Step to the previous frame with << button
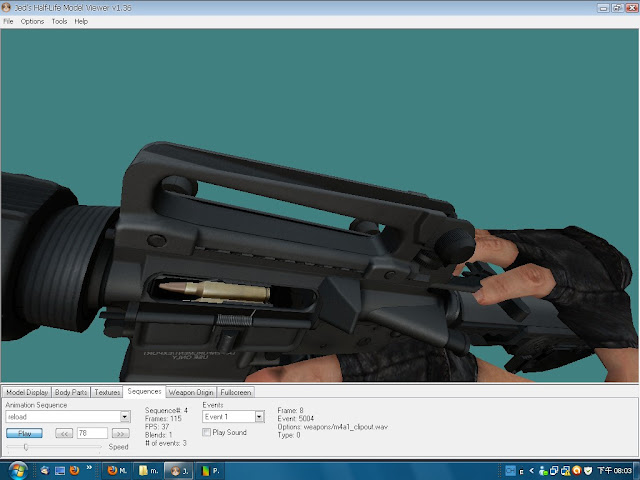The width and height of the screenshot is (640, 480). click(x=64, y=433)
